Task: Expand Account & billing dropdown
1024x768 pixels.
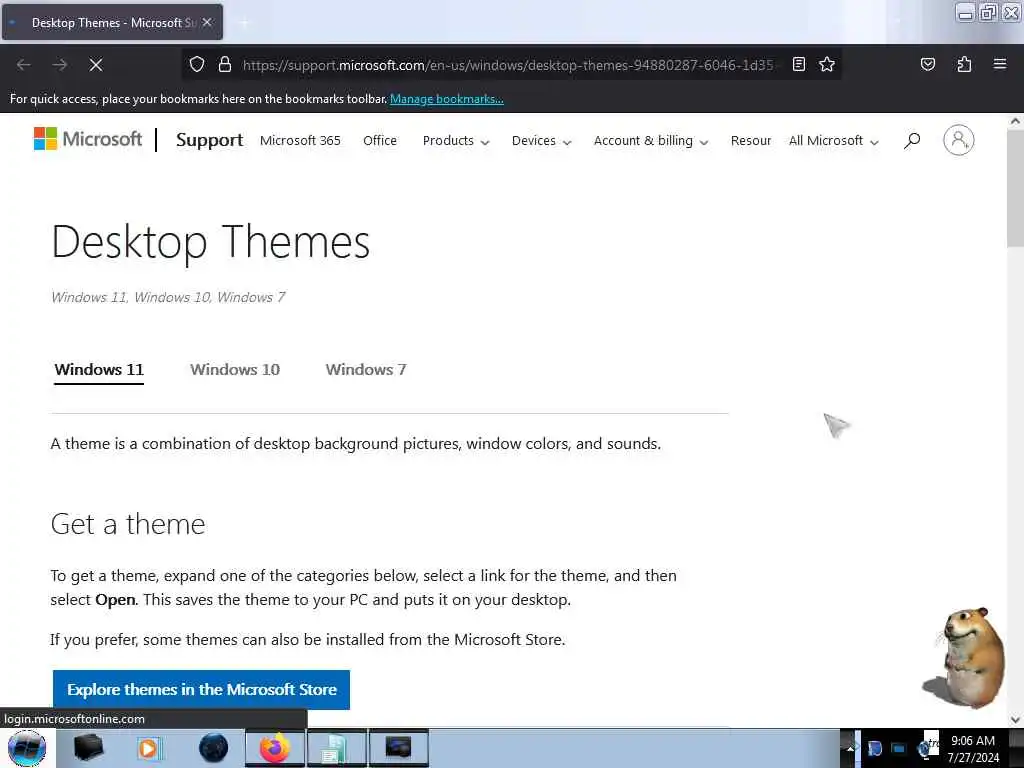Action: click(x=650, y=140)
